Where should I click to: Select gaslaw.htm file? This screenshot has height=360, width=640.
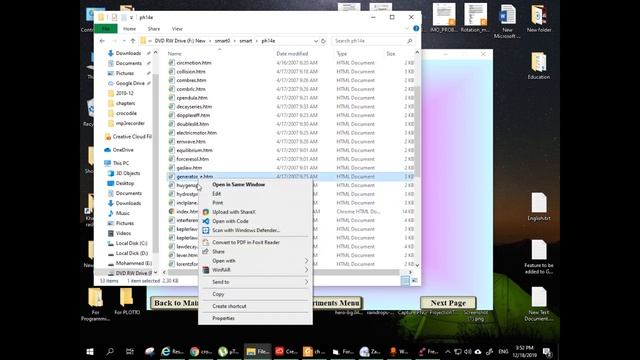[x=189, y=168]
